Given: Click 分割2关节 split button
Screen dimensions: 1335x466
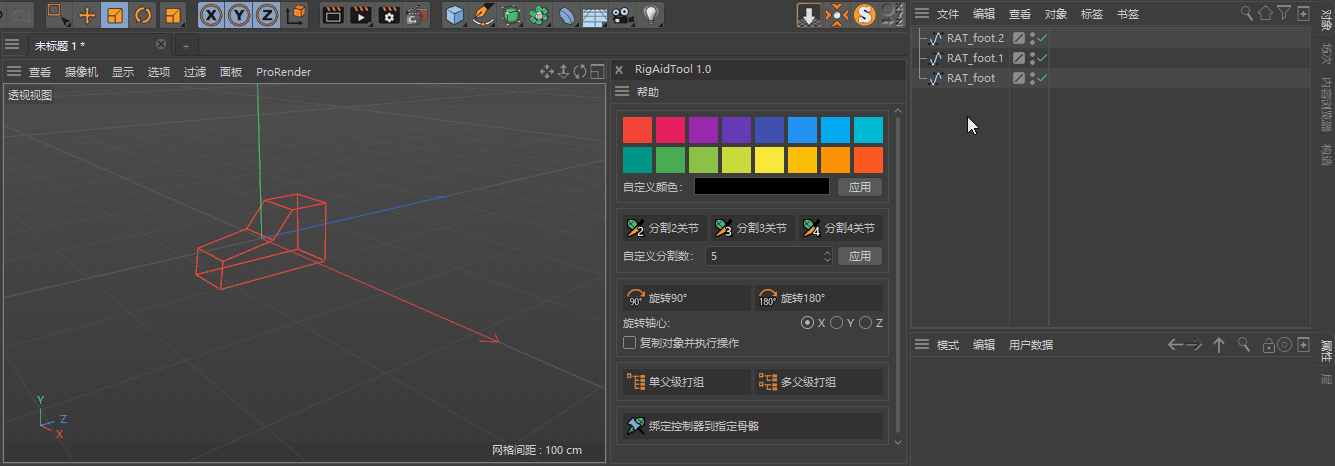Looking at the screenshot, I should coord(664,228).
